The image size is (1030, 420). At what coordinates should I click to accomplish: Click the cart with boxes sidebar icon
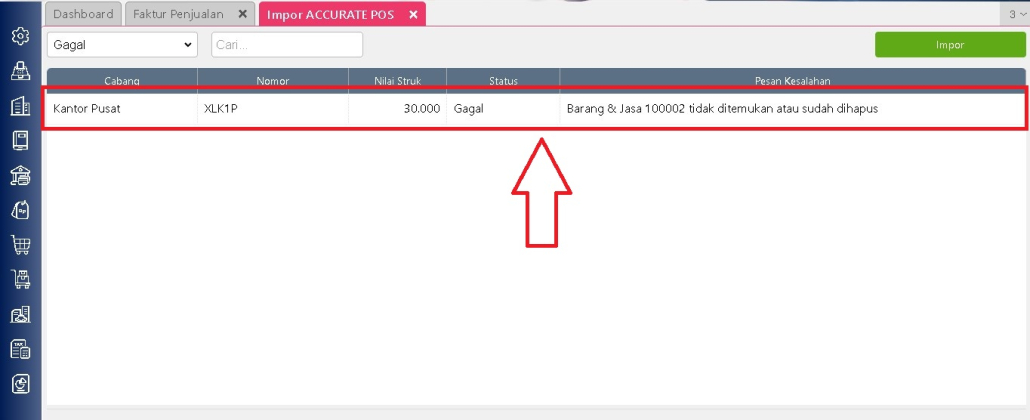[x=20, y=280]
